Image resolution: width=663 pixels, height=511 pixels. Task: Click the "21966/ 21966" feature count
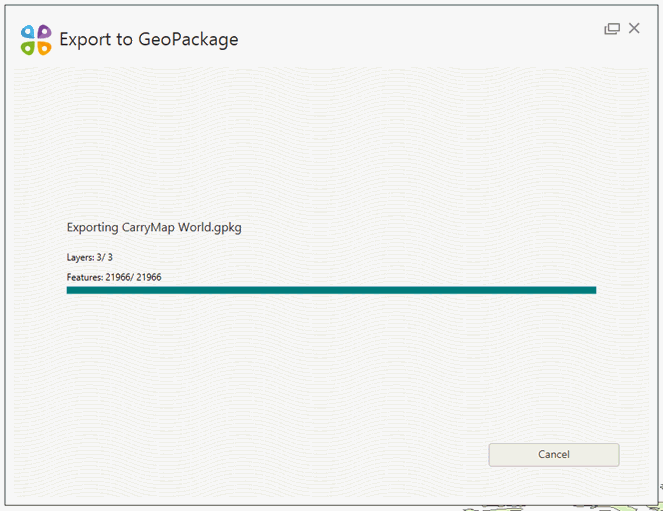click(133, 277)
